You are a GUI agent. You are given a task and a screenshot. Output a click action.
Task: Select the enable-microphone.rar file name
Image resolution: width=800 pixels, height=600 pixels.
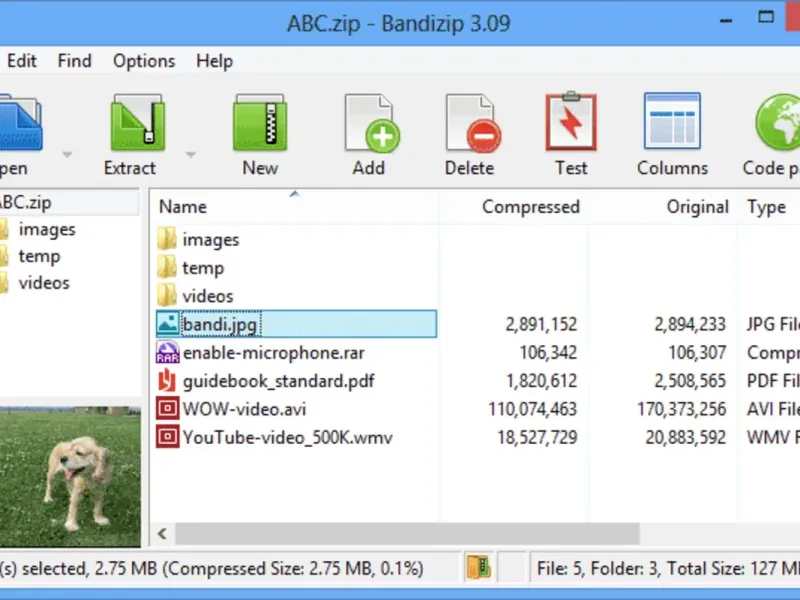(x=273, y=353)
